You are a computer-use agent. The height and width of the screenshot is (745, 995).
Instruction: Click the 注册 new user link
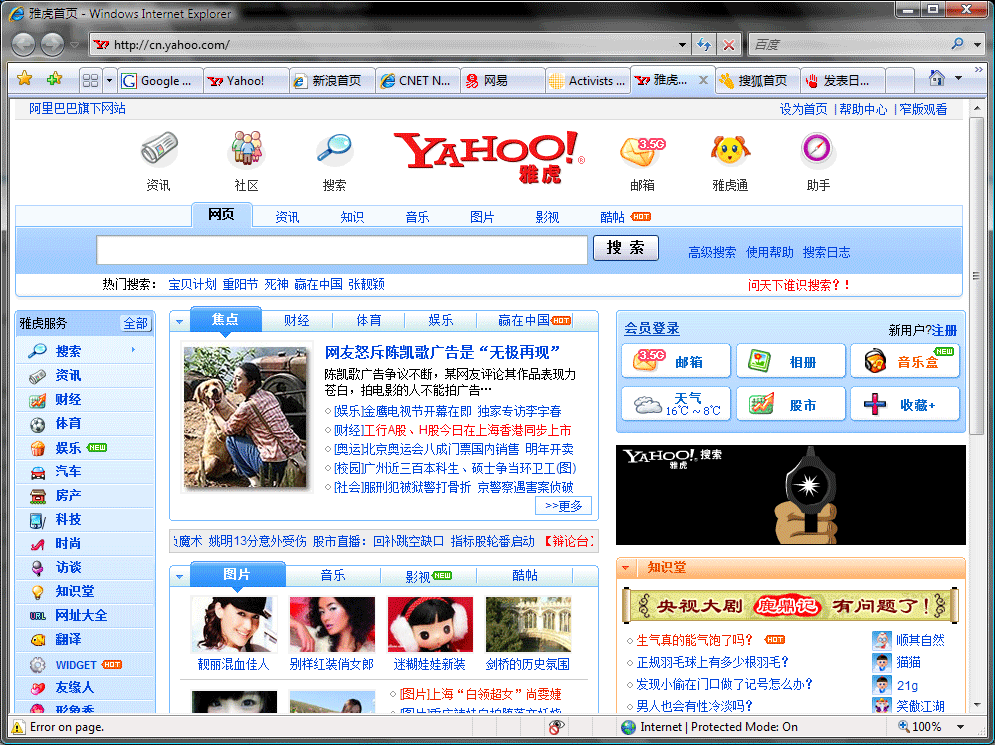[944, 330]
